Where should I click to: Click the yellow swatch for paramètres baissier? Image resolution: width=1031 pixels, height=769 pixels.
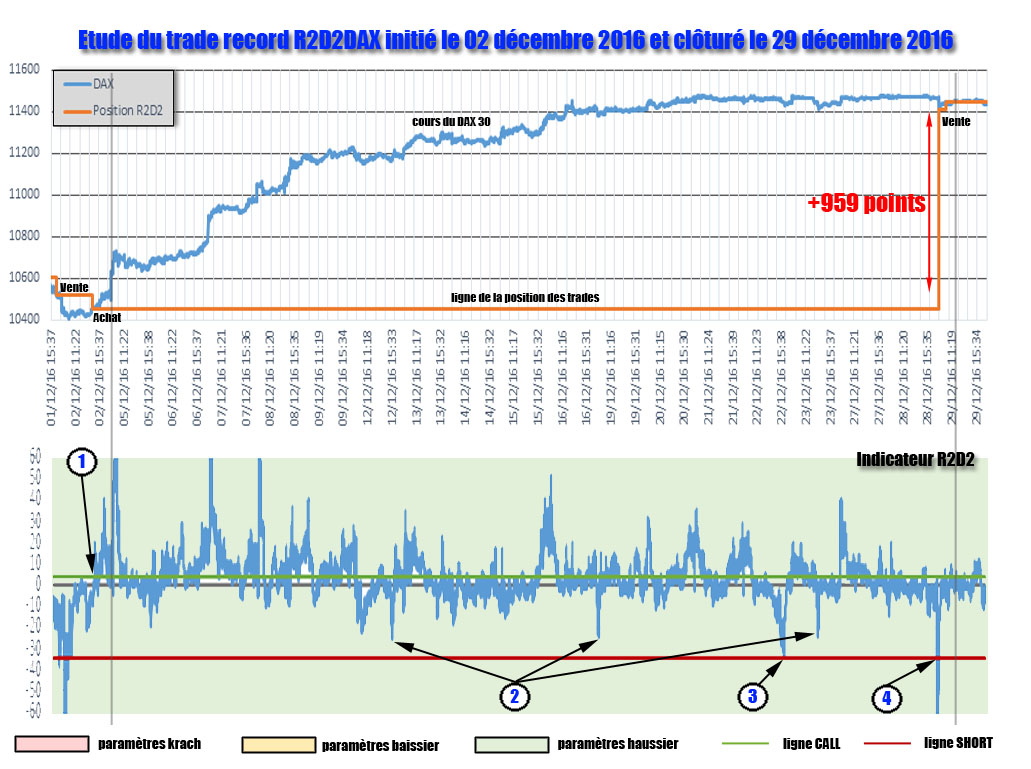(x=278, y=745)
